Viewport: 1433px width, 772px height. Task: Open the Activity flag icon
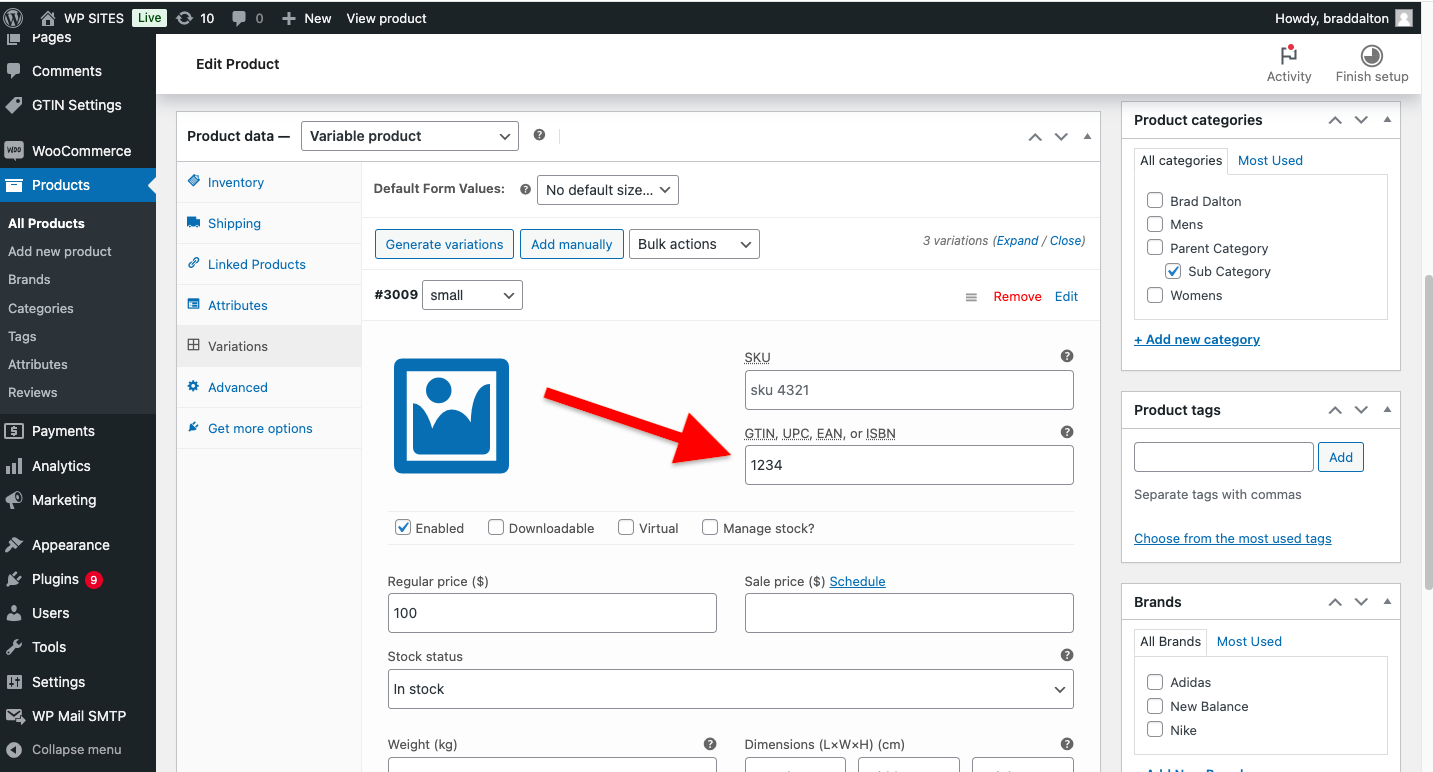point(1288,56)
